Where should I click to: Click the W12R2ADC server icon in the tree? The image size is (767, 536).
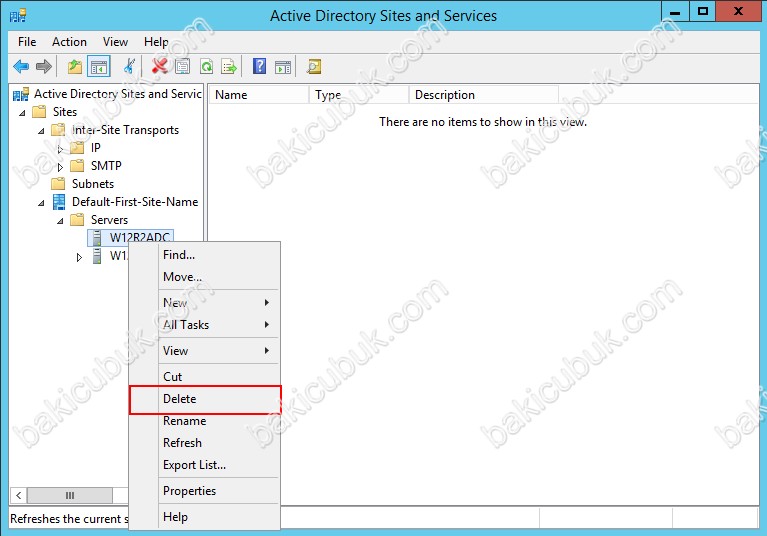point(97,238)
